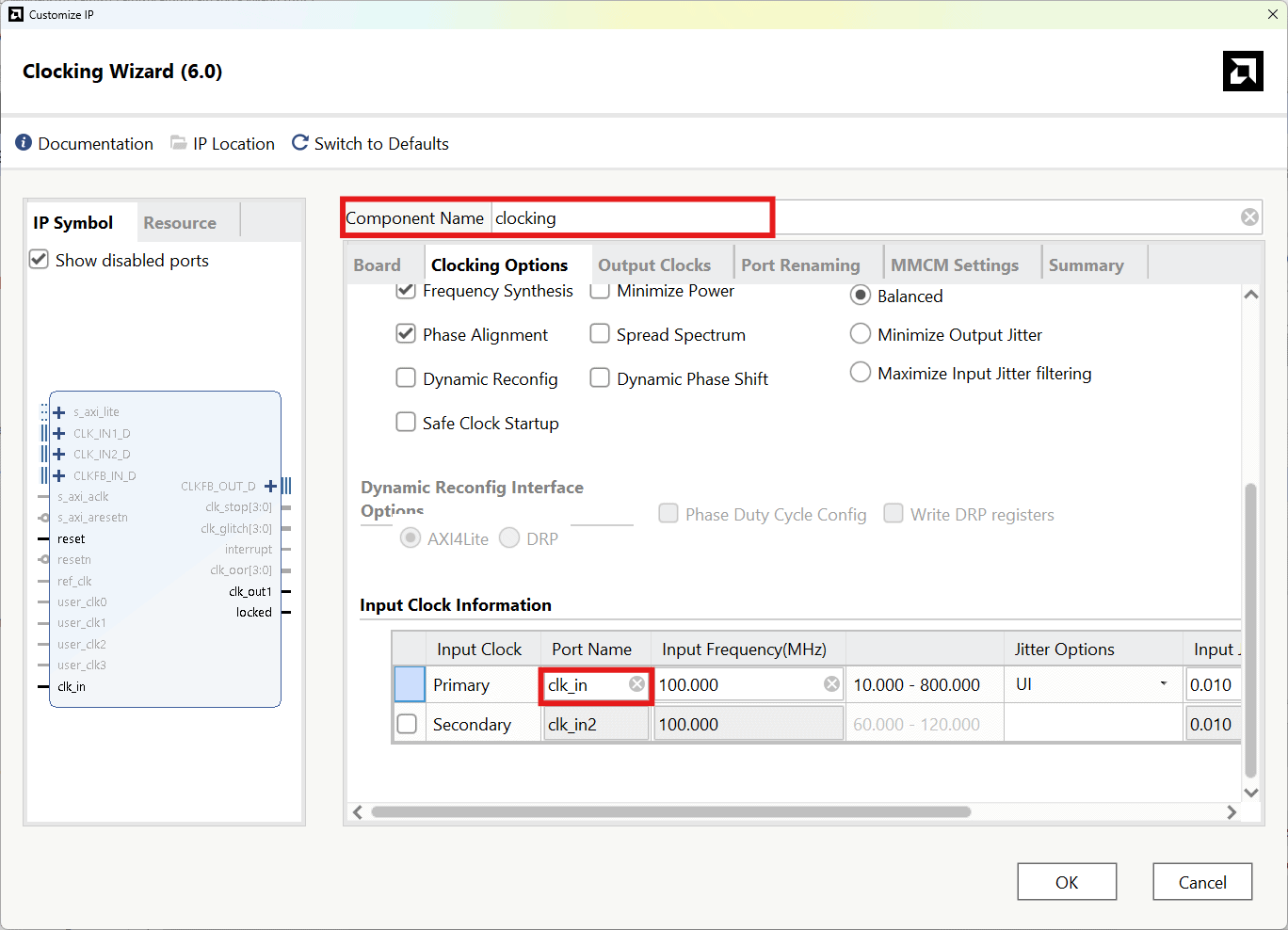Open the Jitter Options UI dropdown
Screen dimensions: 1288x930
tap(1164, 684)
